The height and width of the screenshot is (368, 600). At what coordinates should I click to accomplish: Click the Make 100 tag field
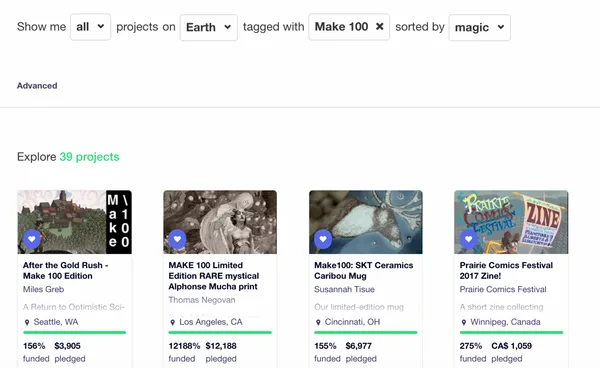(x=349, y=27)
